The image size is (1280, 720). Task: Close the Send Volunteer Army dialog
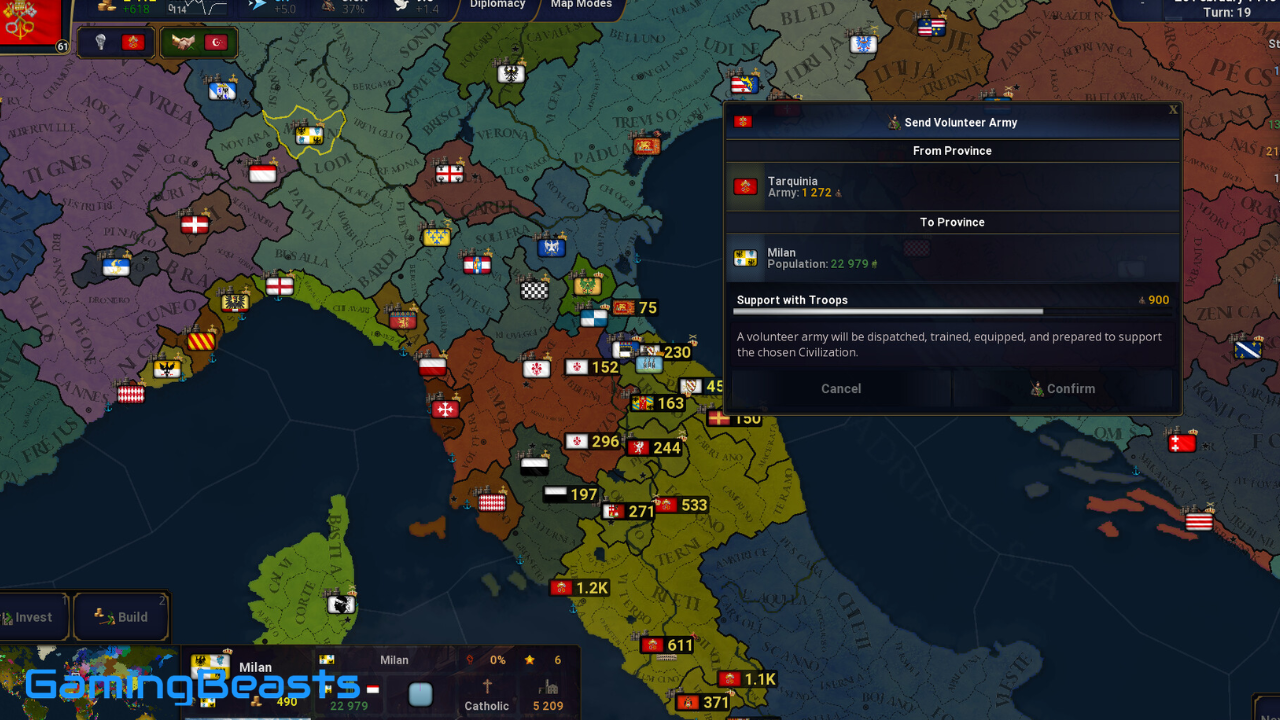click(x=1173, y=110)
